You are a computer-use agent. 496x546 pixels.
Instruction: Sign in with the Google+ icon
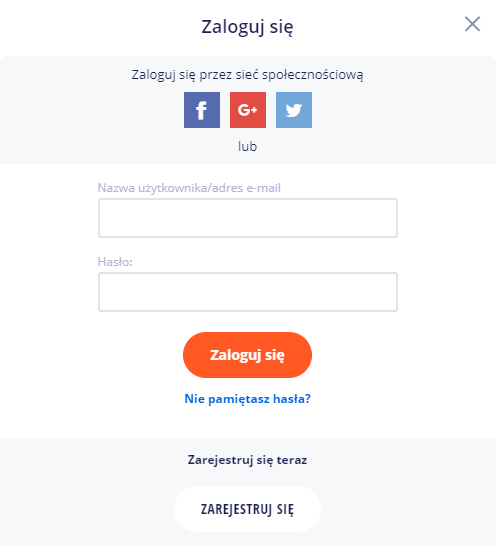248,110
